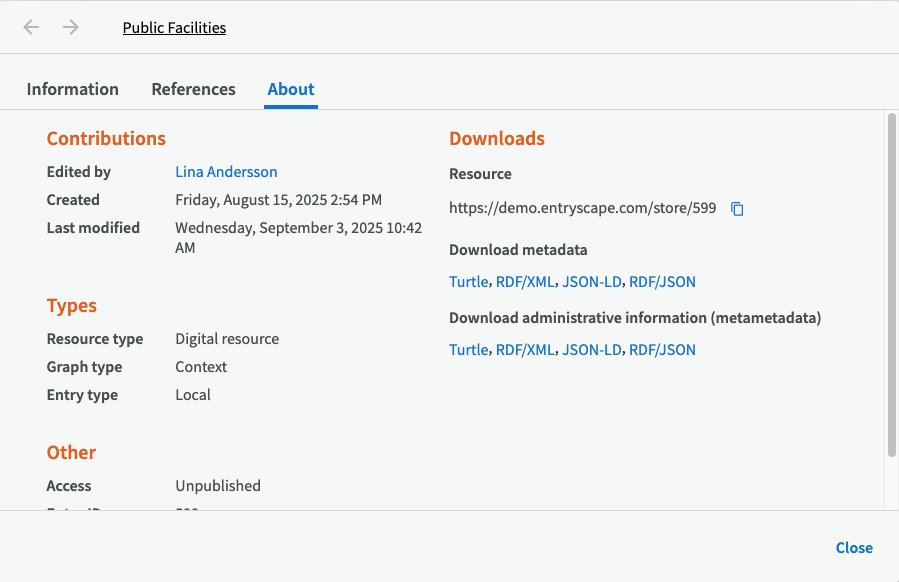
Task: Select the About tab
Action: 291,89
